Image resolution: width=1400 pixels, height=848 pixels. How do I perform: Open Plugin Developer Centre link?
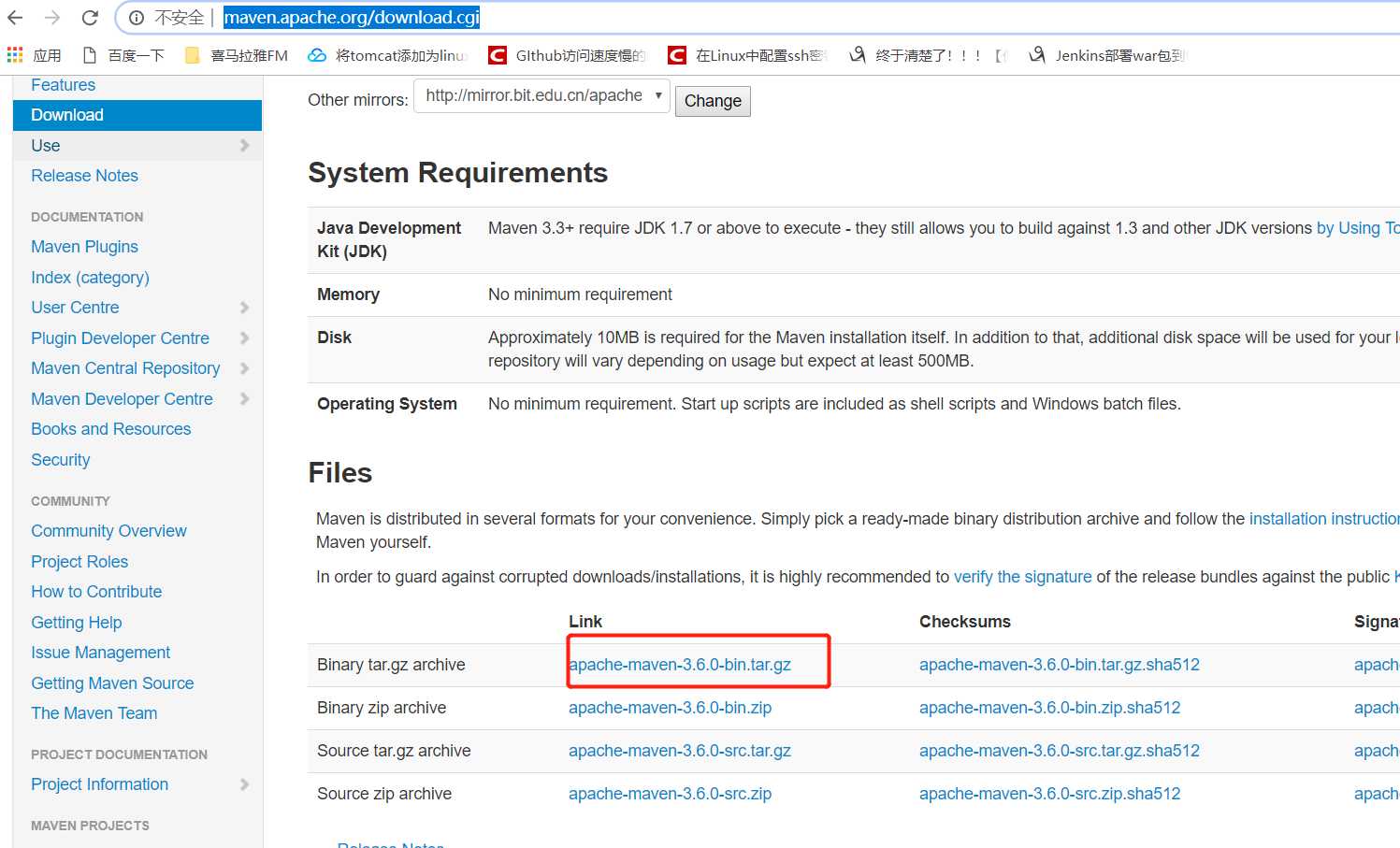pos(120,338)
